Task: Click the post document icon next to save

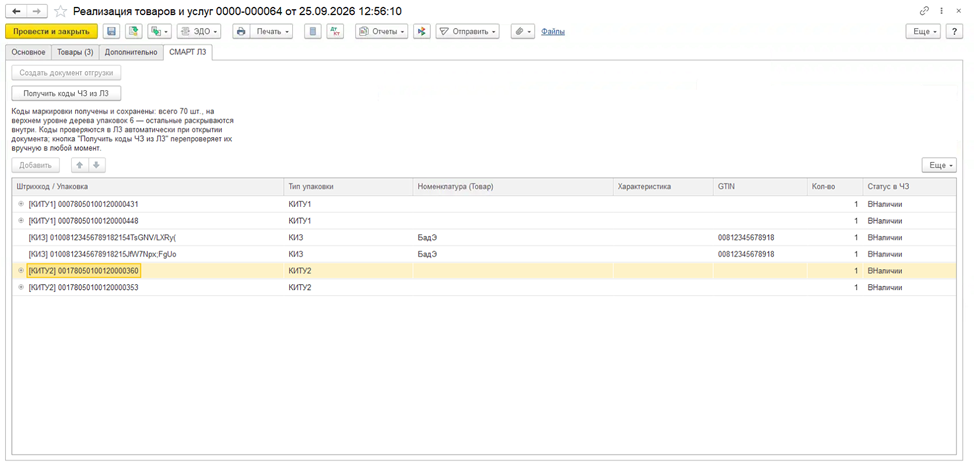Action: click(134, 32)
